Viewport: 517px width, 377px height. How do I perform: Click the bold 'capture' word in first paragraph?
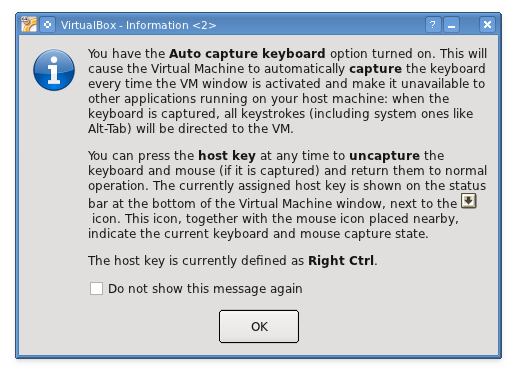pyautogui.click(x=376, y=69)
